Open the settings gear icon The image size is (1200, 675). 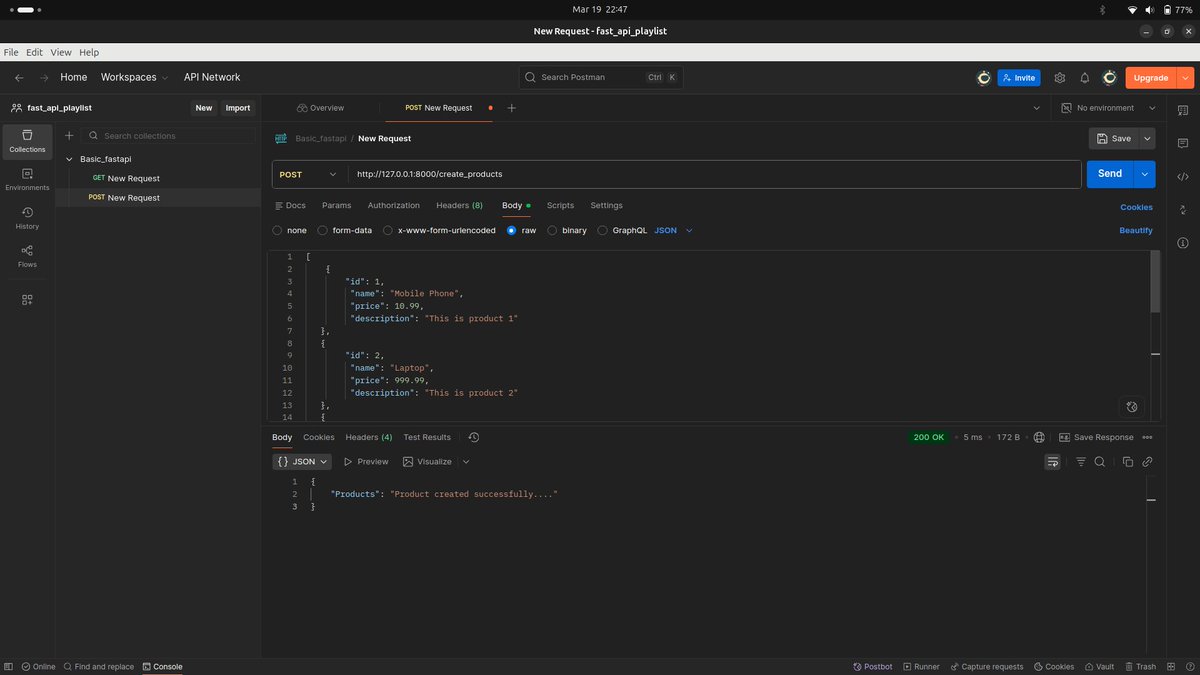pos(1059,77)
